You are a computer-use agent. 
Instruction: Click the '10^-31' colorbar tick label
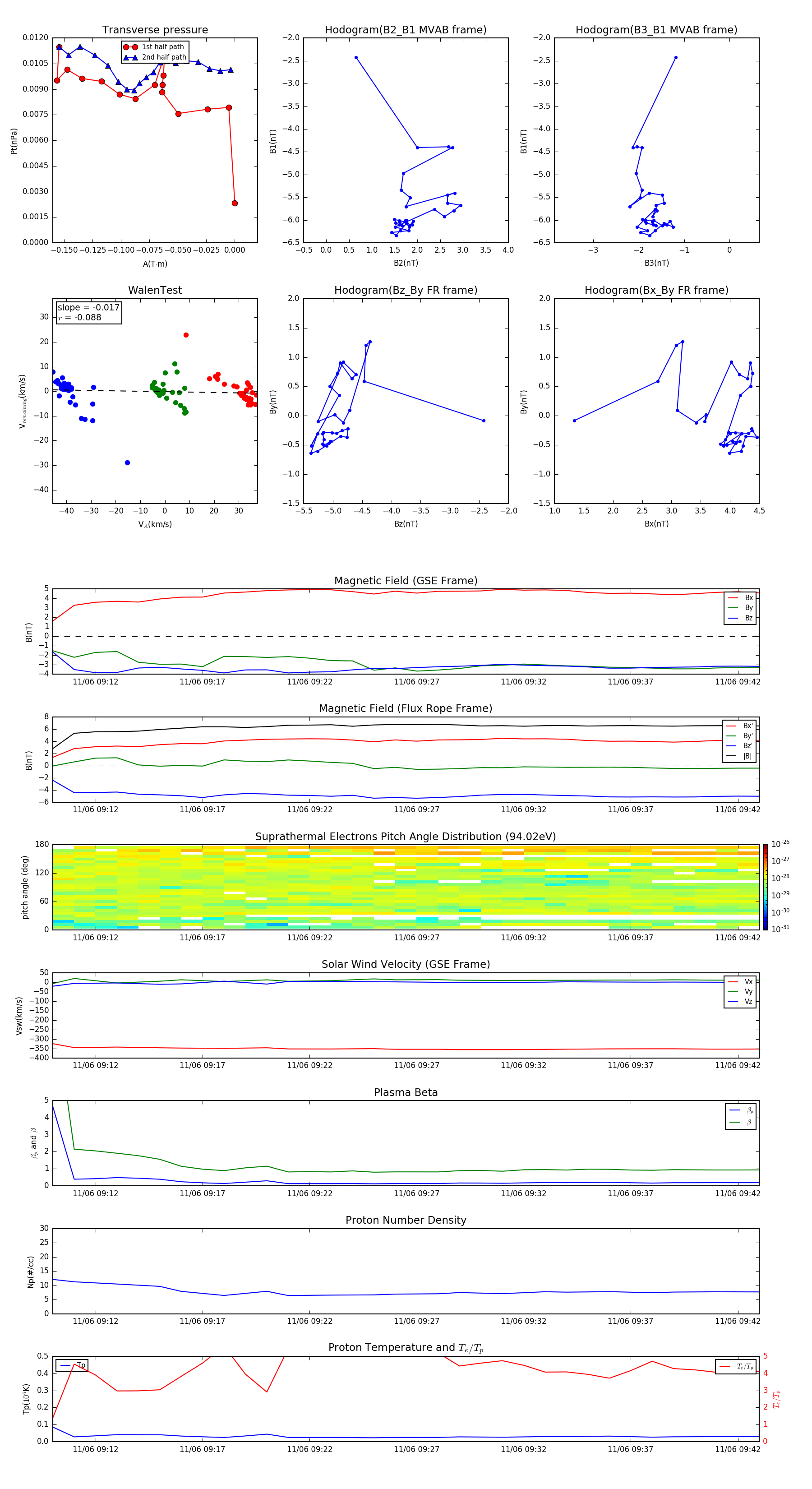781,929
